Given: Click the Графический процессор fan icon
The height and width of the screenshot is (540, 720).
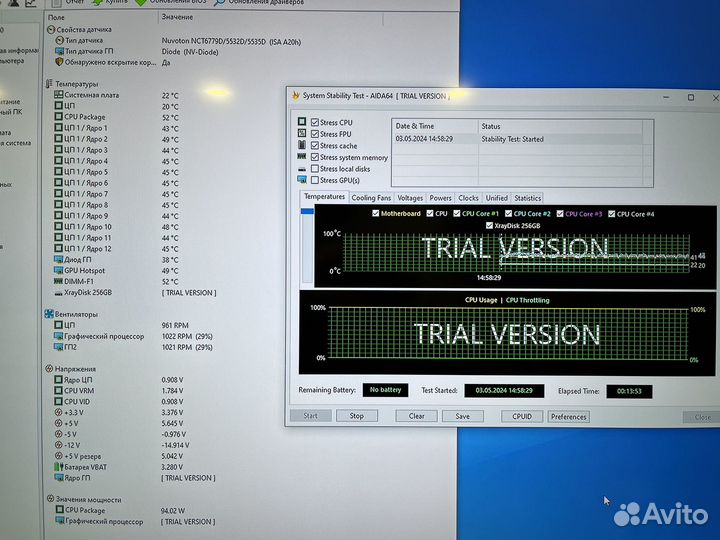Looking at the screenshot, I should point(58,336).
